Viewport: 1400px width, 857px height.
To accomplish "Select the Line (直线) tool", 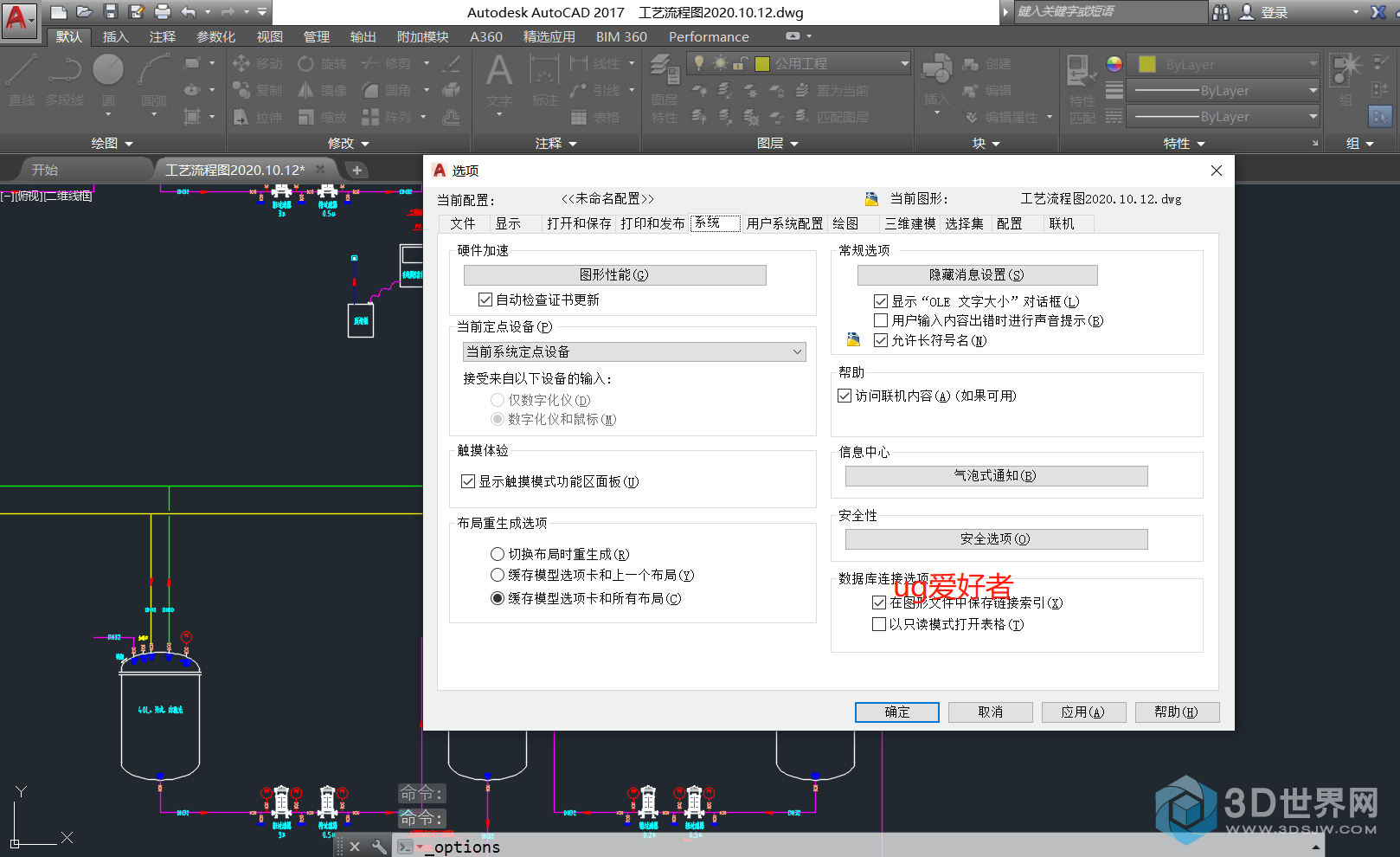I will pyautogui.click(x=21, y=80).
